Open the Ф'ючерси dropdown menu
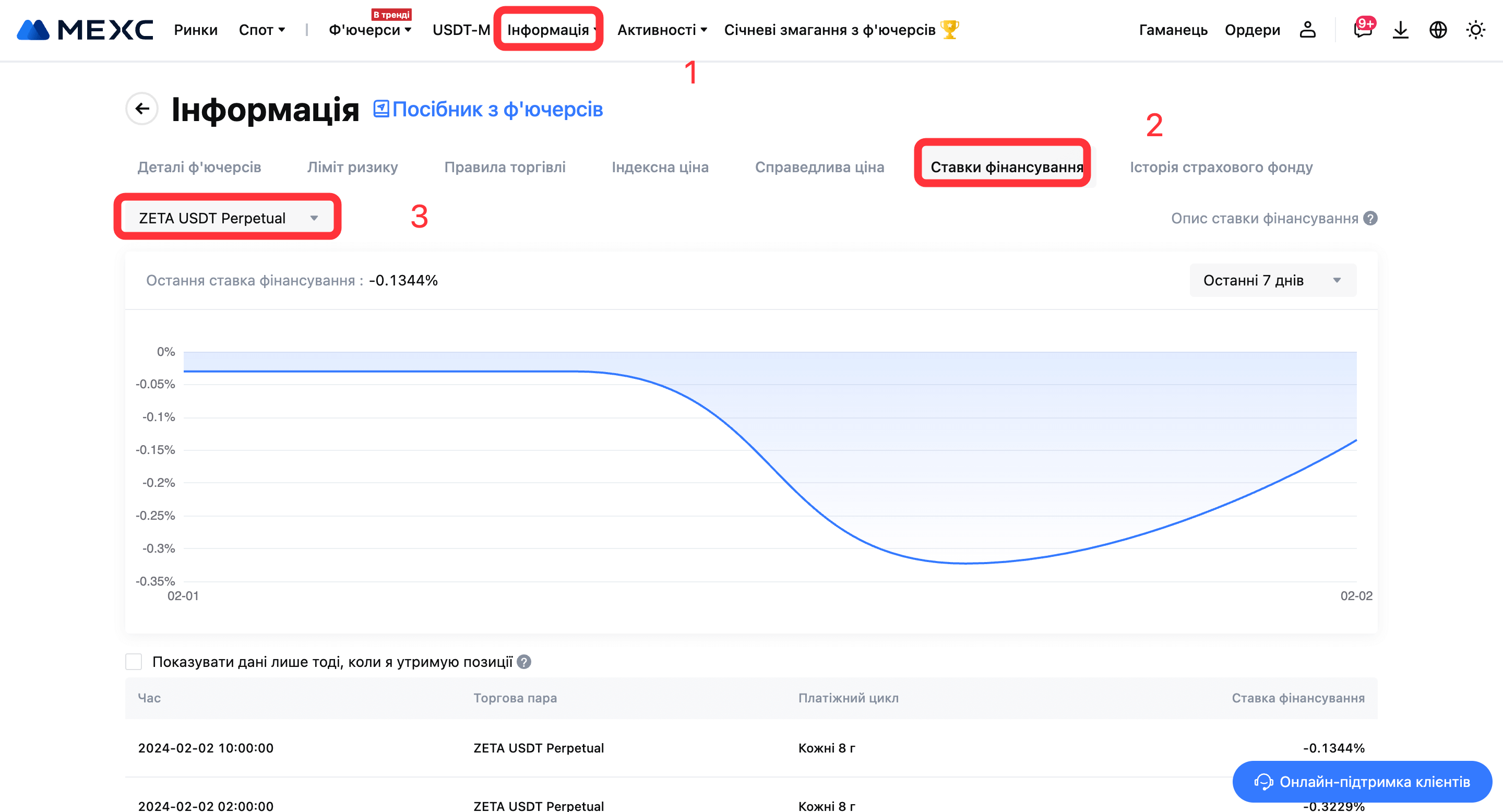 click(x=370, y=30)
